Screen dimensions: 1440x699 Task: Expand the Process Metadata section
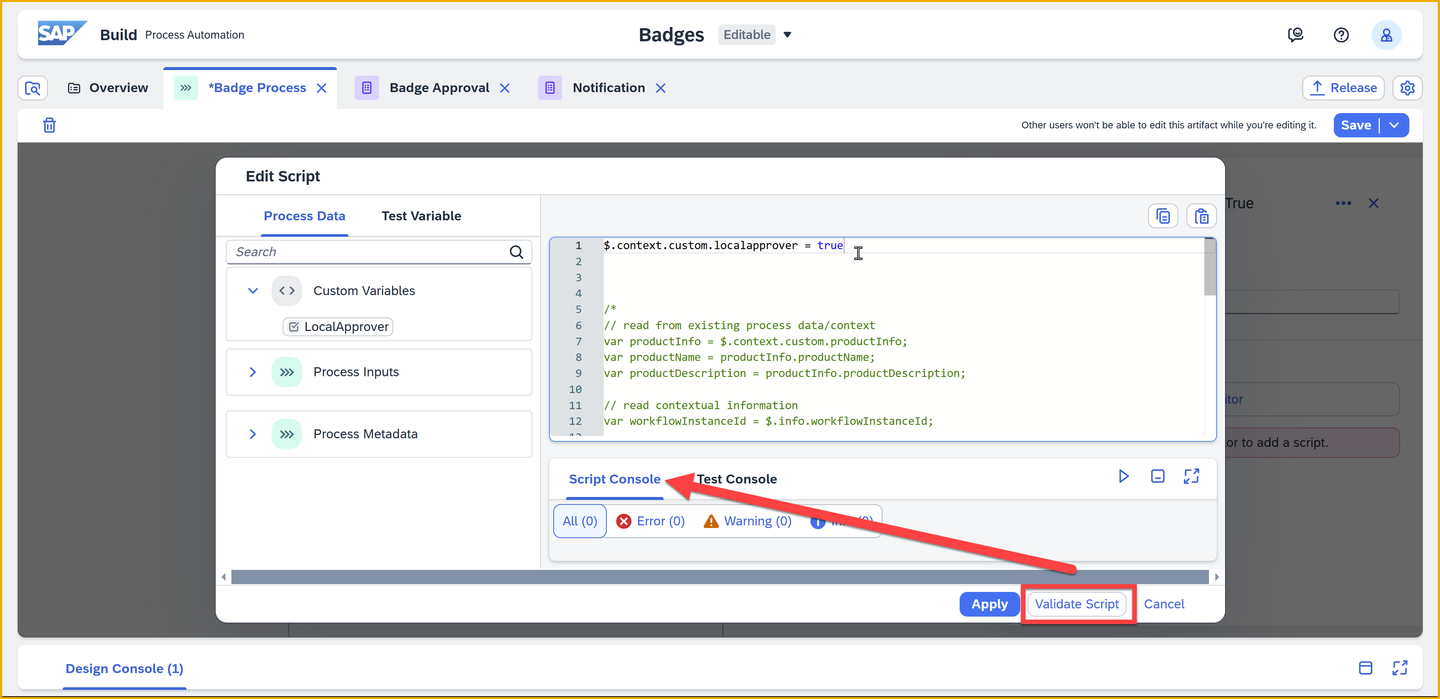coord(253,434)
